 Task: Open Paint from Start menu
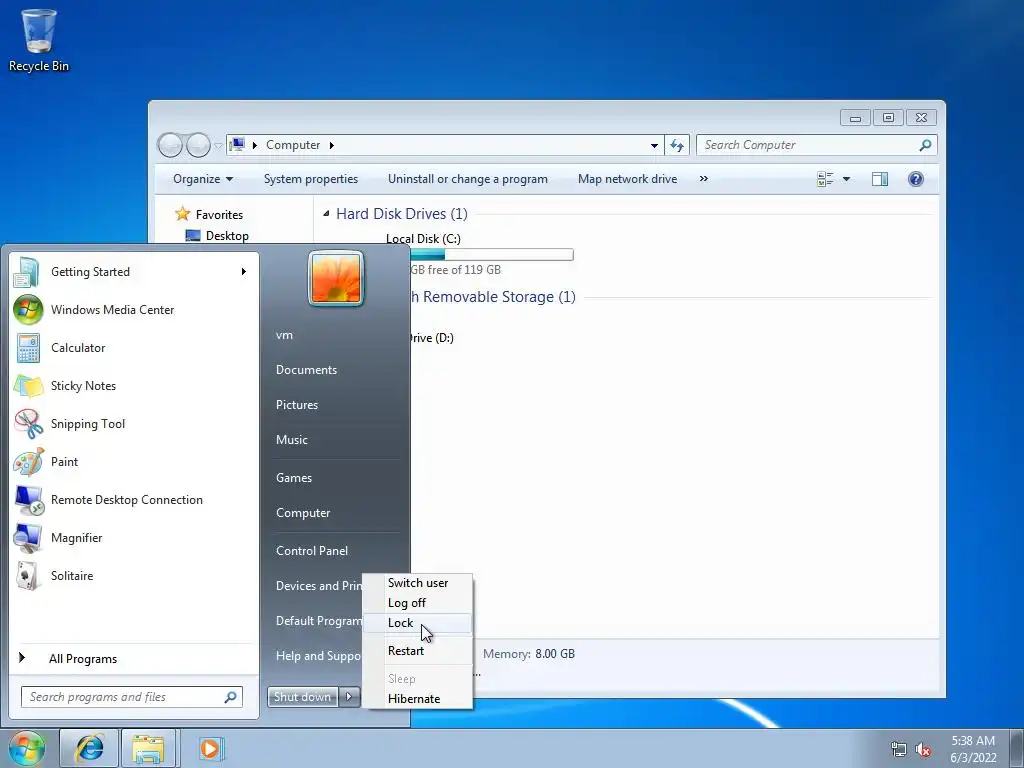(x=131, y=461)
